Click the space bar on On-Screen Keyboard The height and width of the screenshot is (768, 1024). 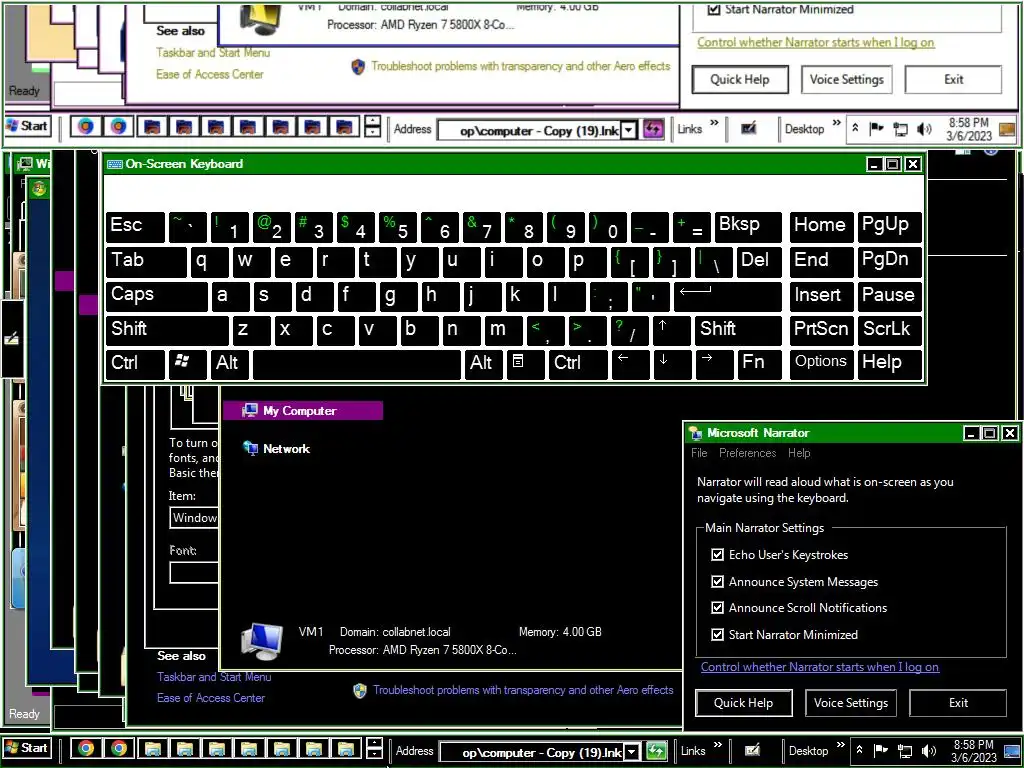tap(357, 364)
